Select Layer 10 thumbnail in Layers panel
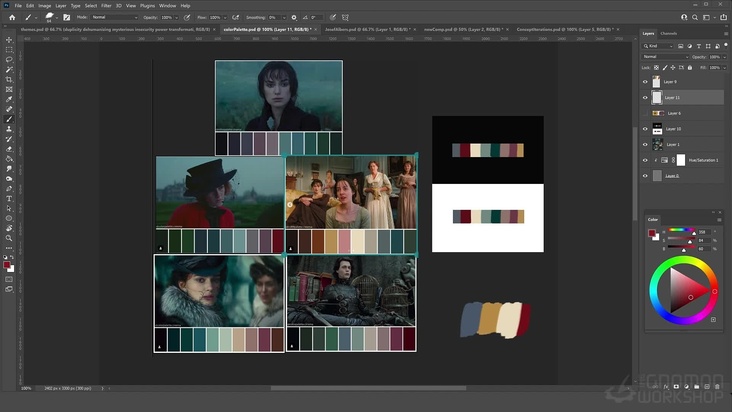732x412 pixels. [x=657, y=129]
